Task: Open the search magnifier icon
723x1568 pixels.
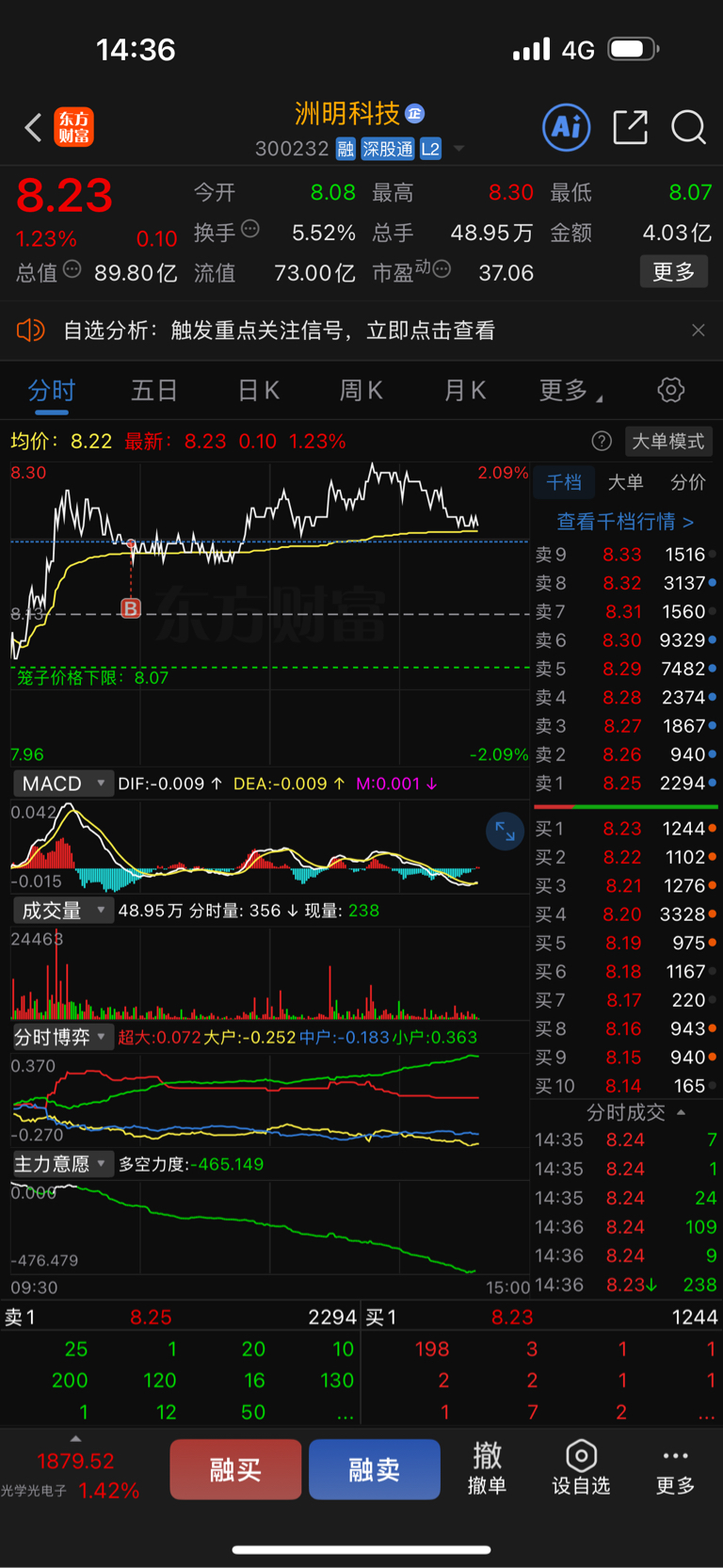Action: tap(689, 127)
